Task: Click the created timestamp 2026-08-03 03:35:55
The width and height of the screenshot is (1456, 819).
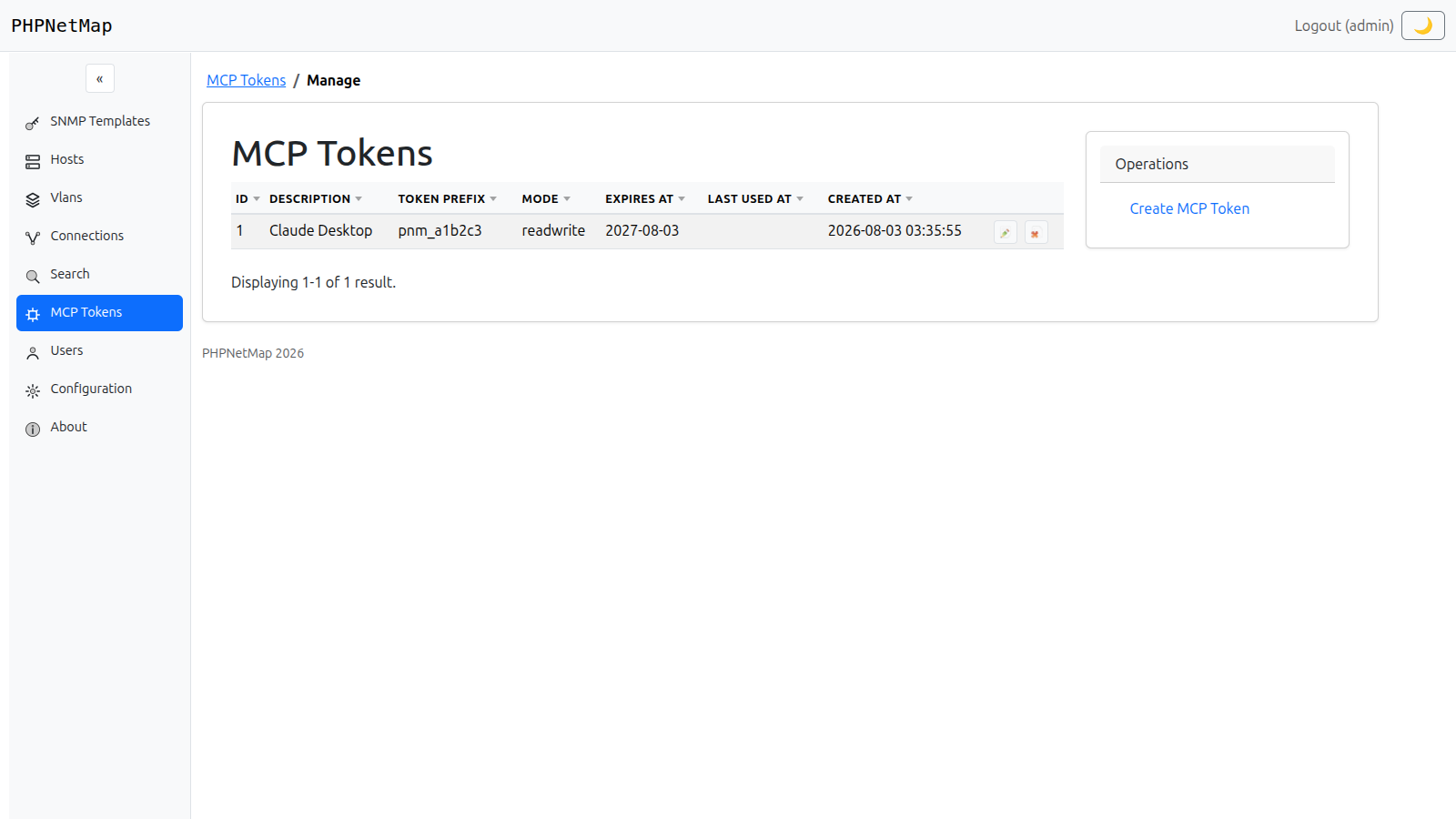Action: 895,231
